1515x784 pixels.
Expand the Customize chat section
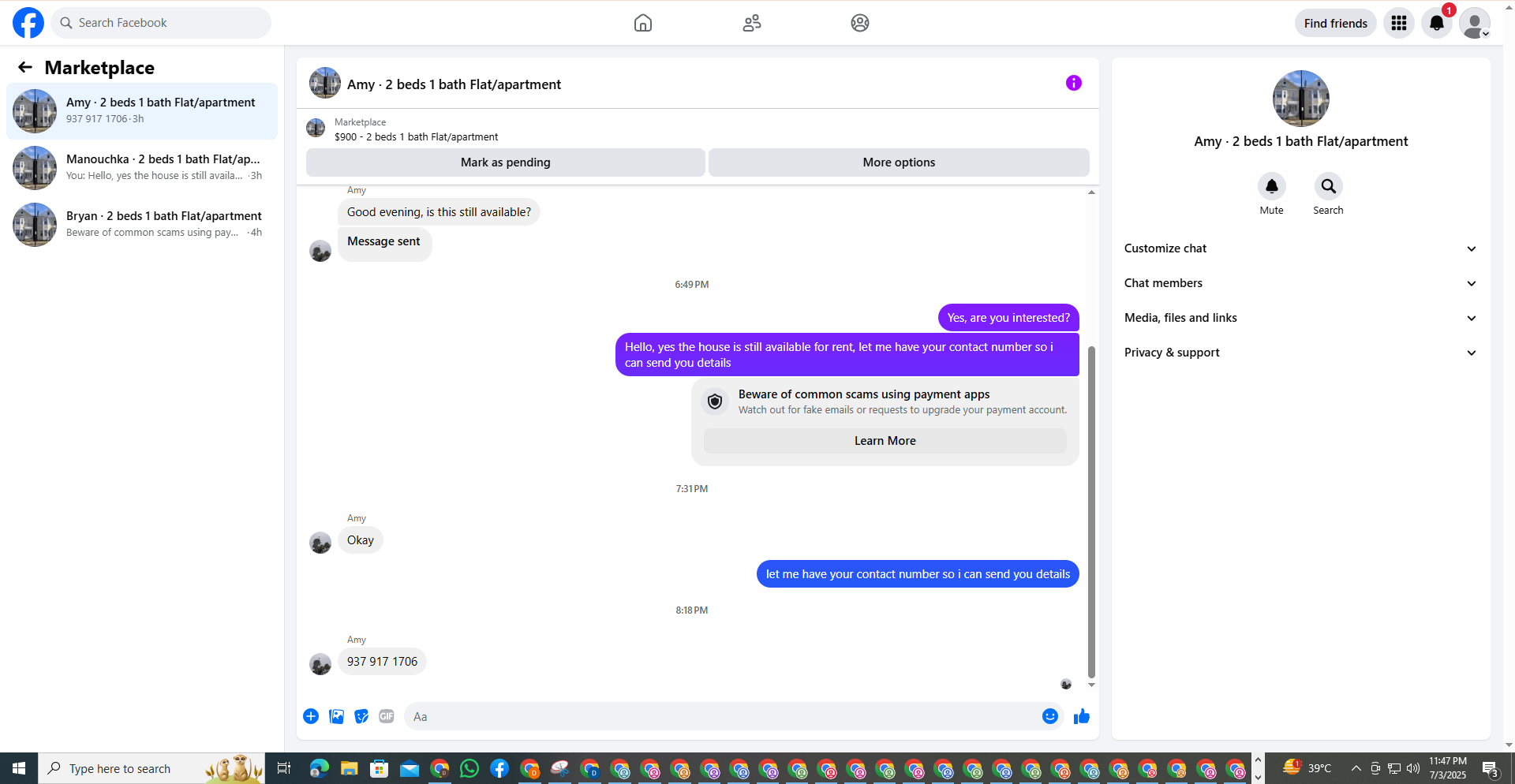pos(1300,248)
